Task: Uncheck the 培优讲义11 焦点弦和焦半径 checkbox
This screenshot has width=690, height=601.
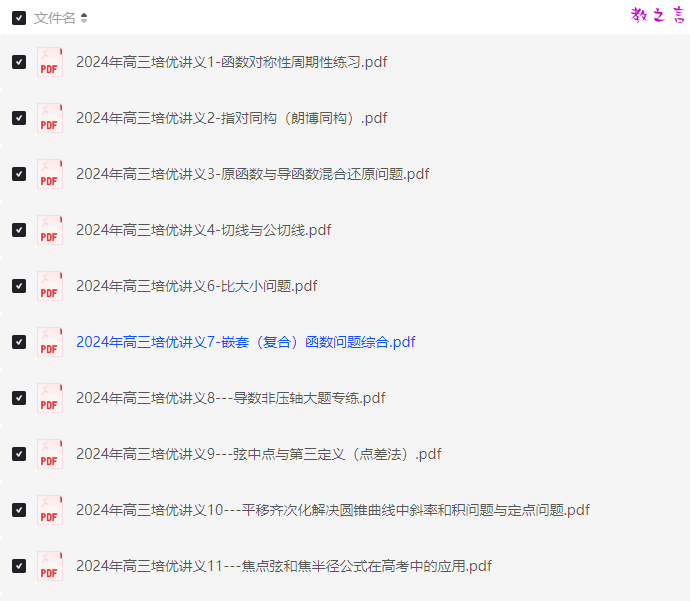Action: click(18, 566)
